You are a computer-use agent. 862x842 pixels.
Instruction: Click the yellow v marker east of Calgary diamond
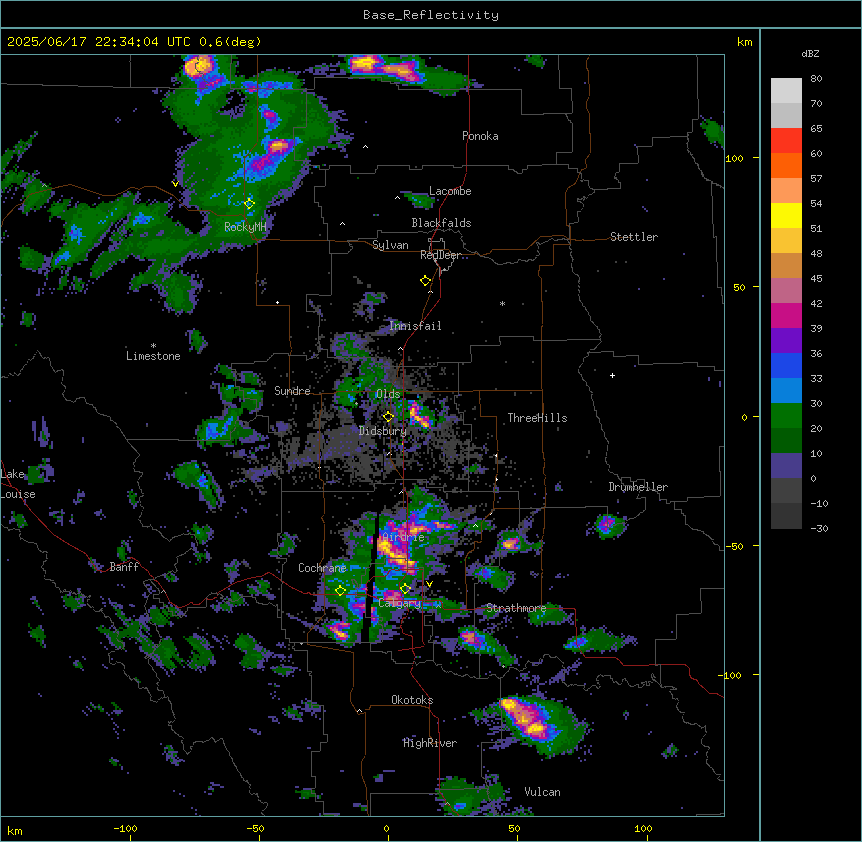point(429,584)
